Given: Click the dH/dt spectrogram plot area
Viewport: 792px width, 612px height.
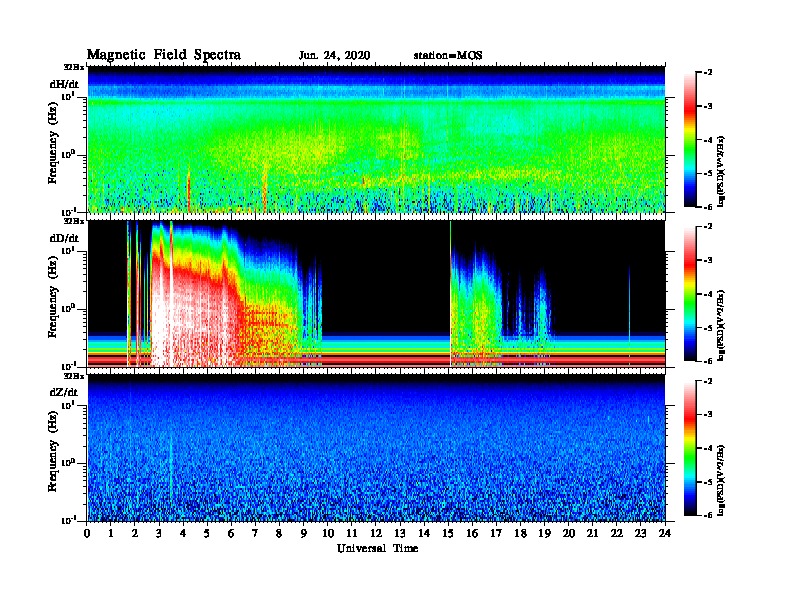Looking at the screenshot, I should pyautogui.click(x=376, y=139).
